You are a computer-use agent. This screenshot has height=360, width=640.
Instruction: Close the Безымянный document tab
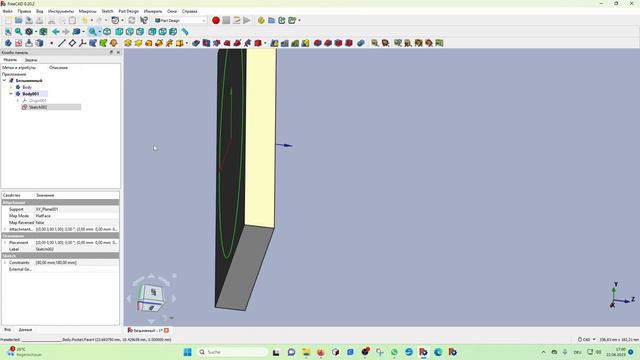pos(167,330)
